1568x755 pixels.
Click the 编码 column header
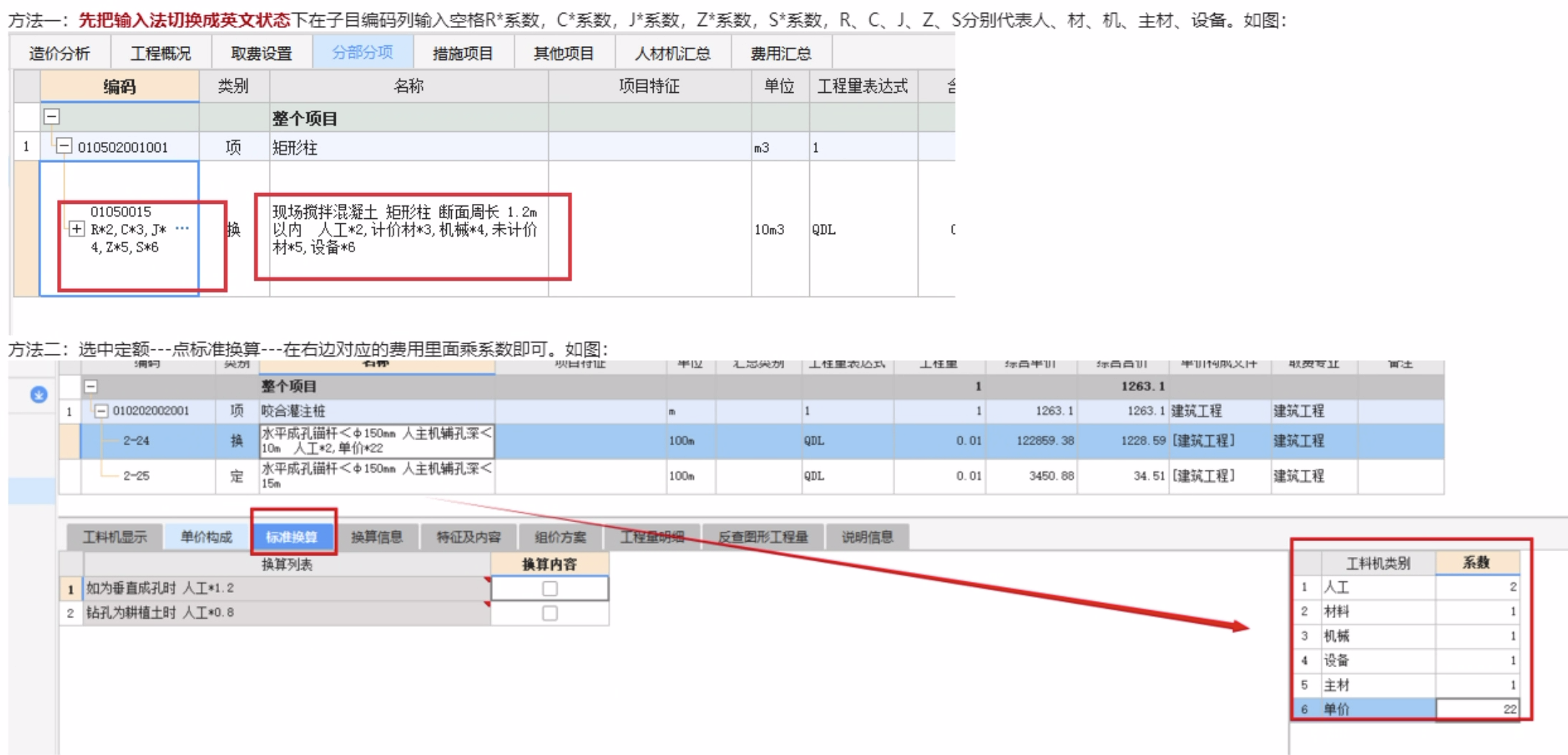[x=120, y=86]
